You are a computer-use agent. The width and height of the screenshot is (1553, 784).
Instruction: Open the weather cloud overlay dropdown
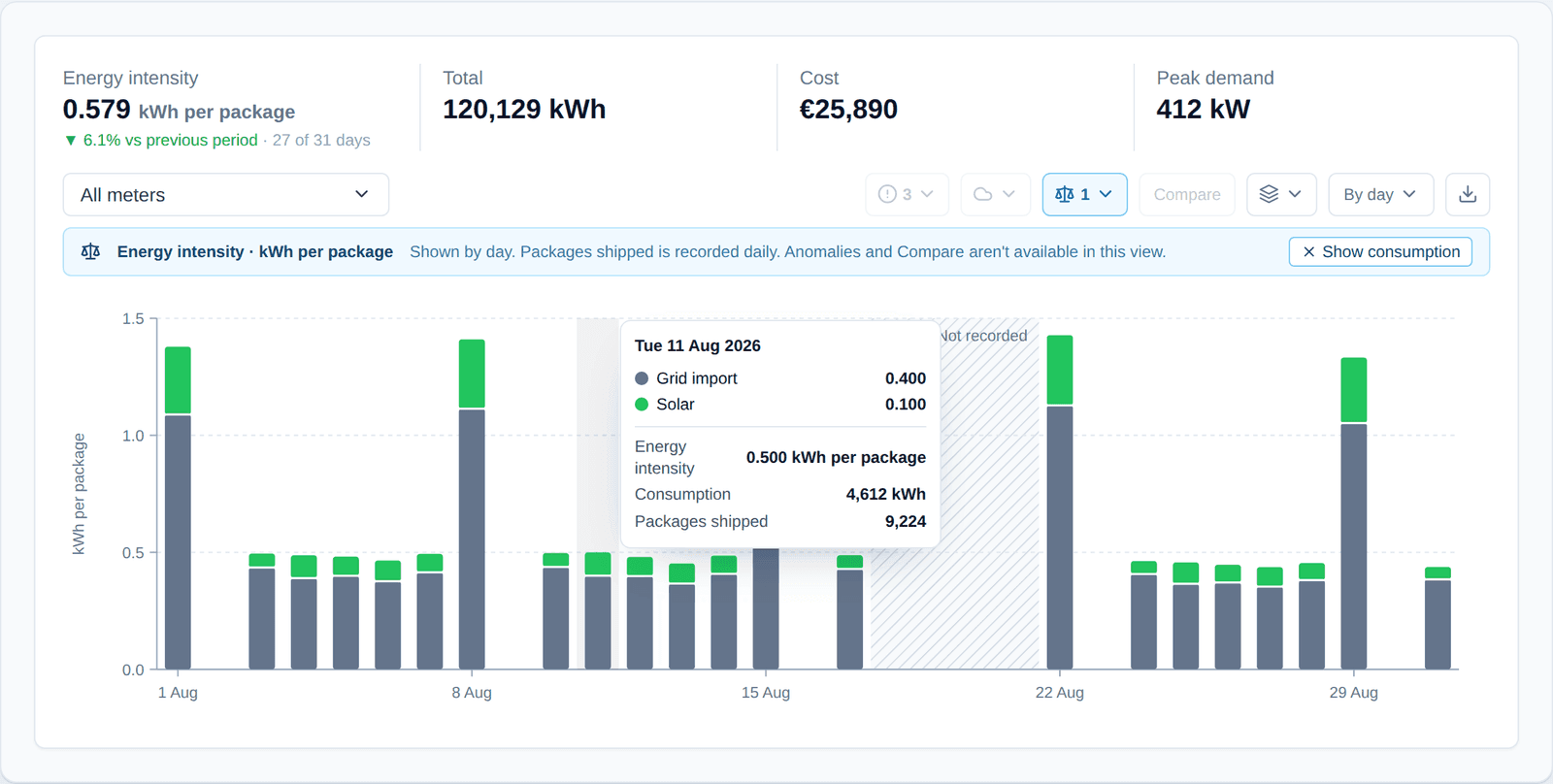995,195
